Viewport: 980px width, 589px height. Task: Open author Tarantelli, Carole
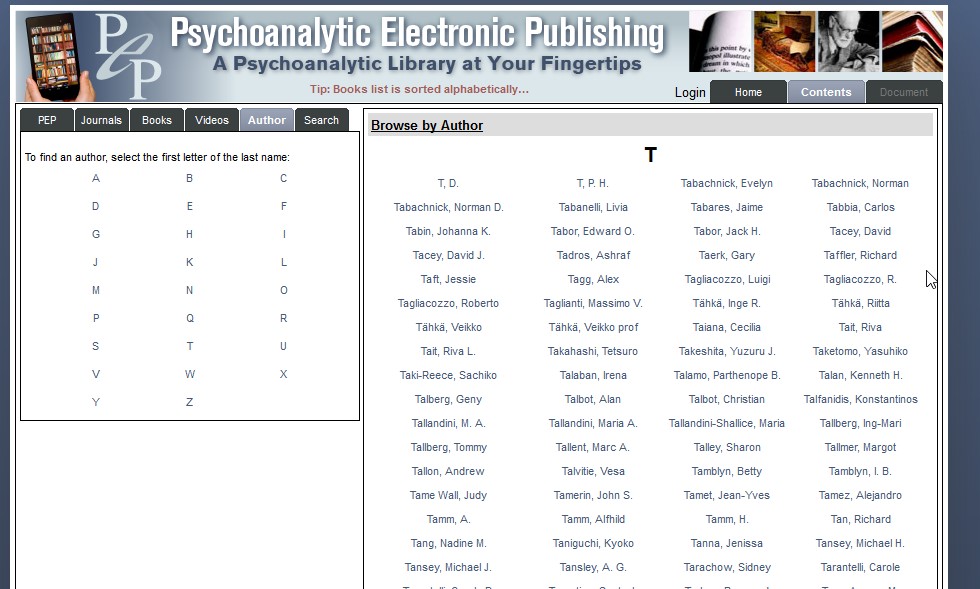tap(861, 567)
